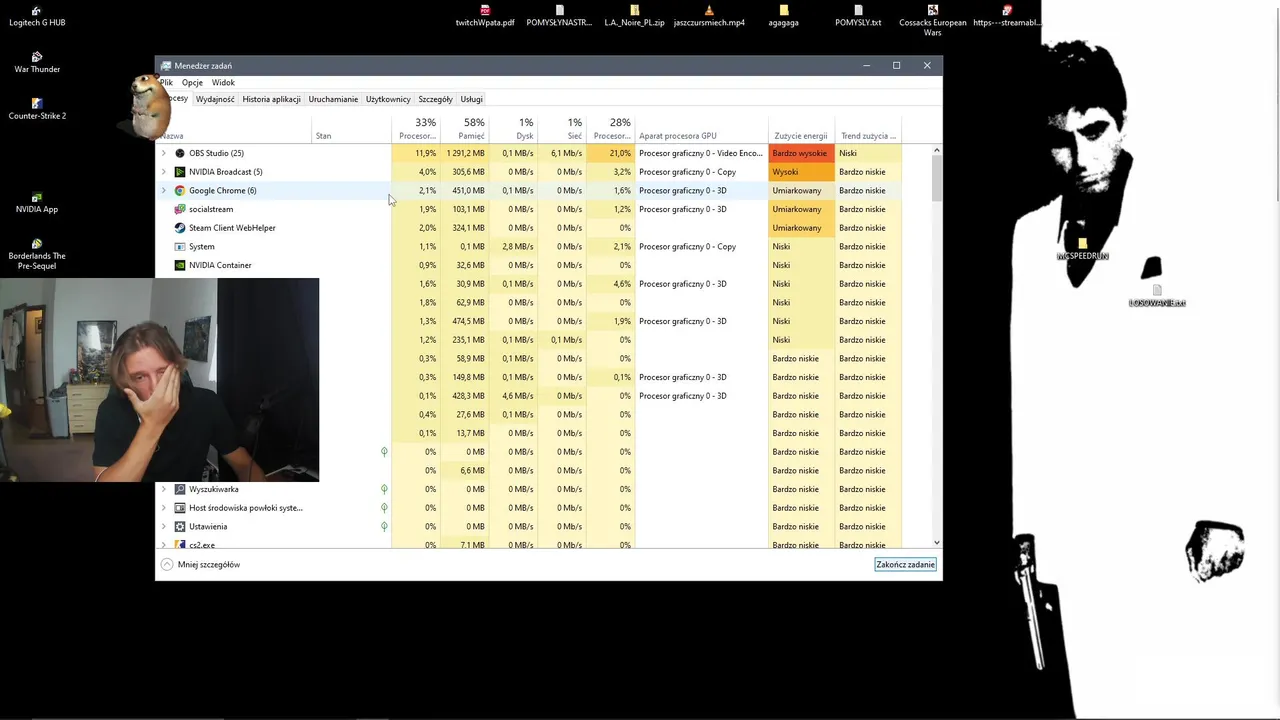Click OBS Studio 'Bardzo wysokie' energy cell
This screenshot has height=720, width=1280.
(801, 153)
